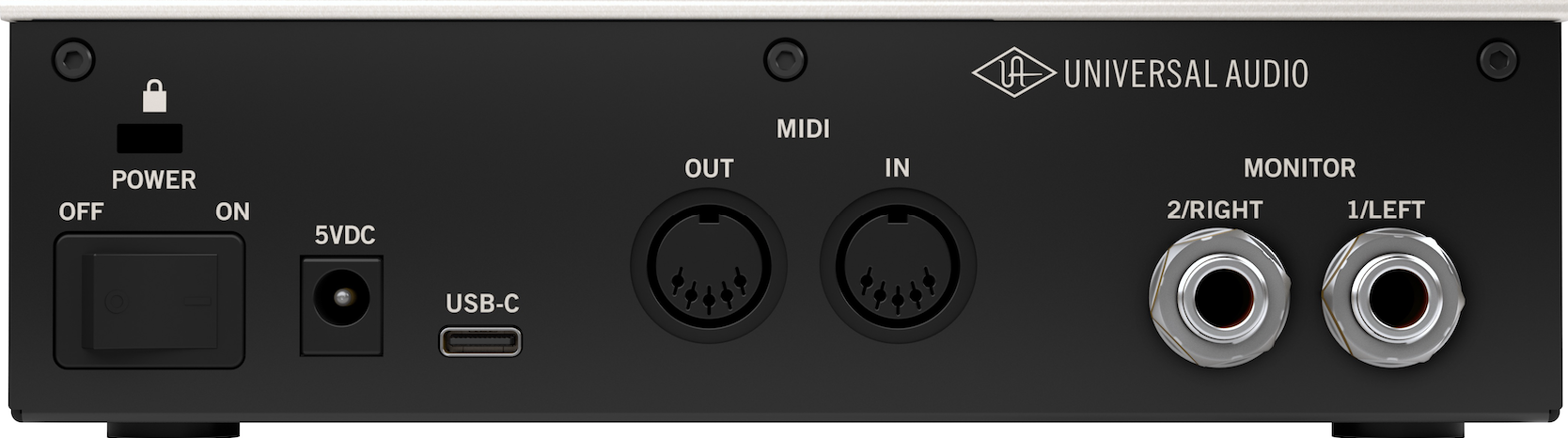Click the 5VDC text label
The width and height of the screenshot is (1568, 438).
click(345, 235)
